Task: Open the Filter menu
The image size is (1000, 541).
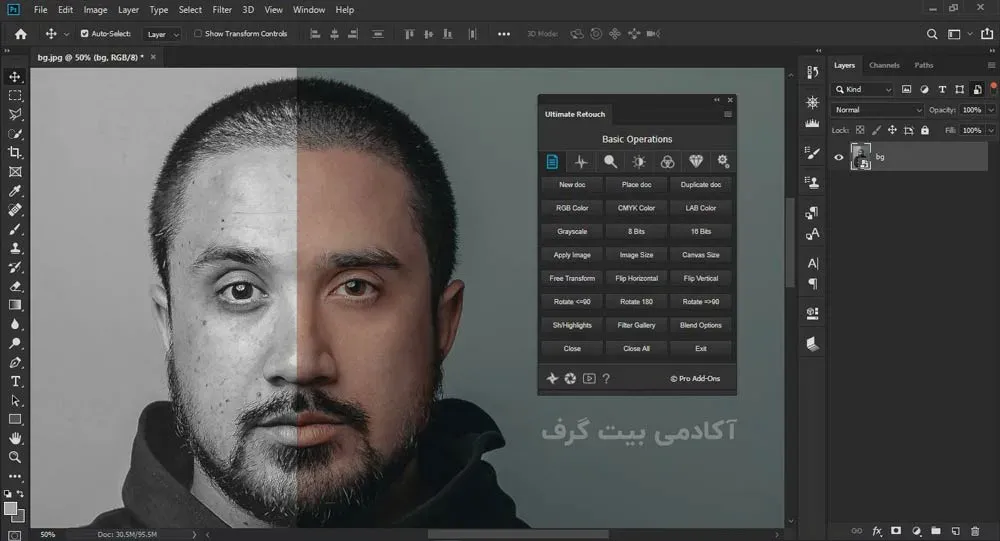Action: coord(222,10)
